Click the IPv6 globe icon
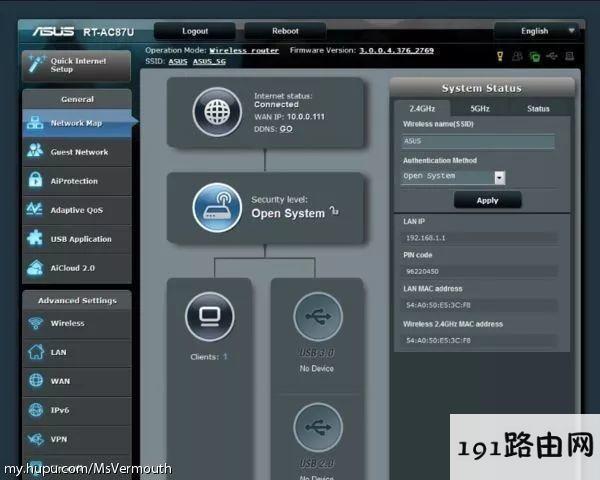This screenshot has height=480, width=600. 36,410
